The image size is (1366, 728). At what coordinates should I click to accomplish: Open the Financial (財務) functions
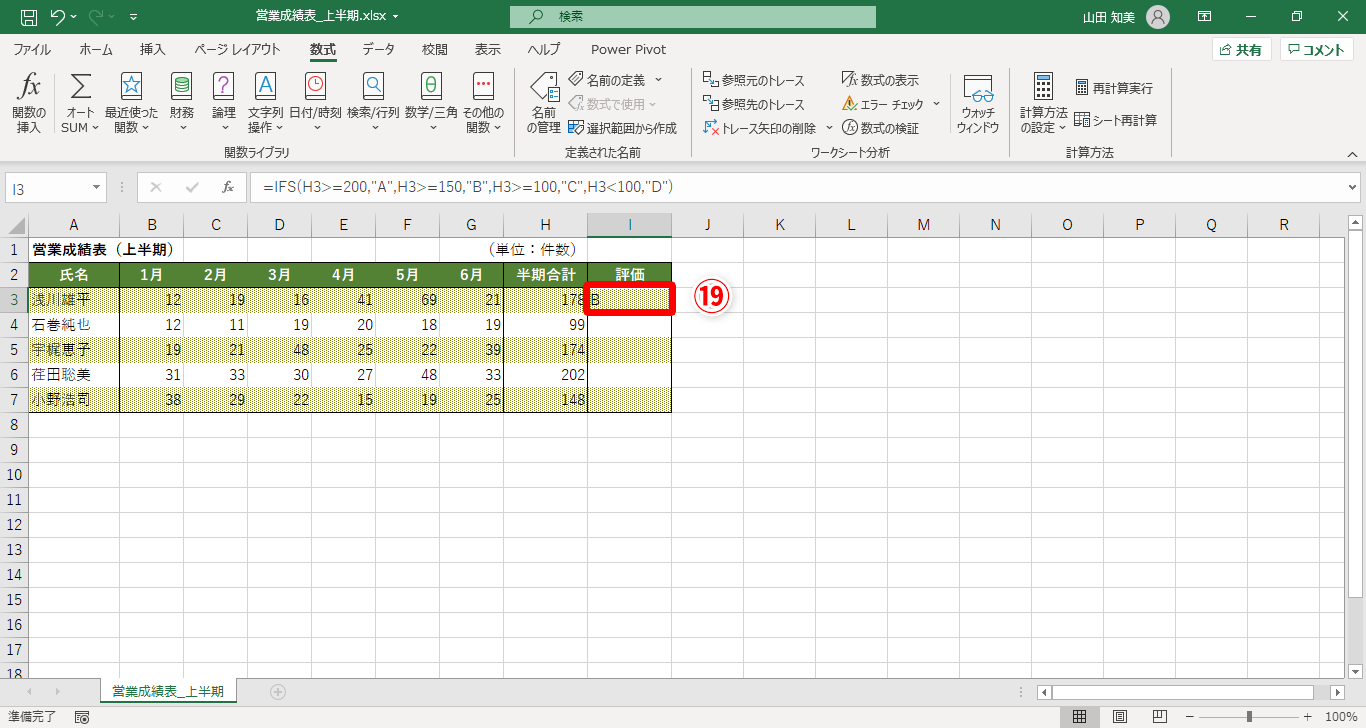[x=182, y=104]
